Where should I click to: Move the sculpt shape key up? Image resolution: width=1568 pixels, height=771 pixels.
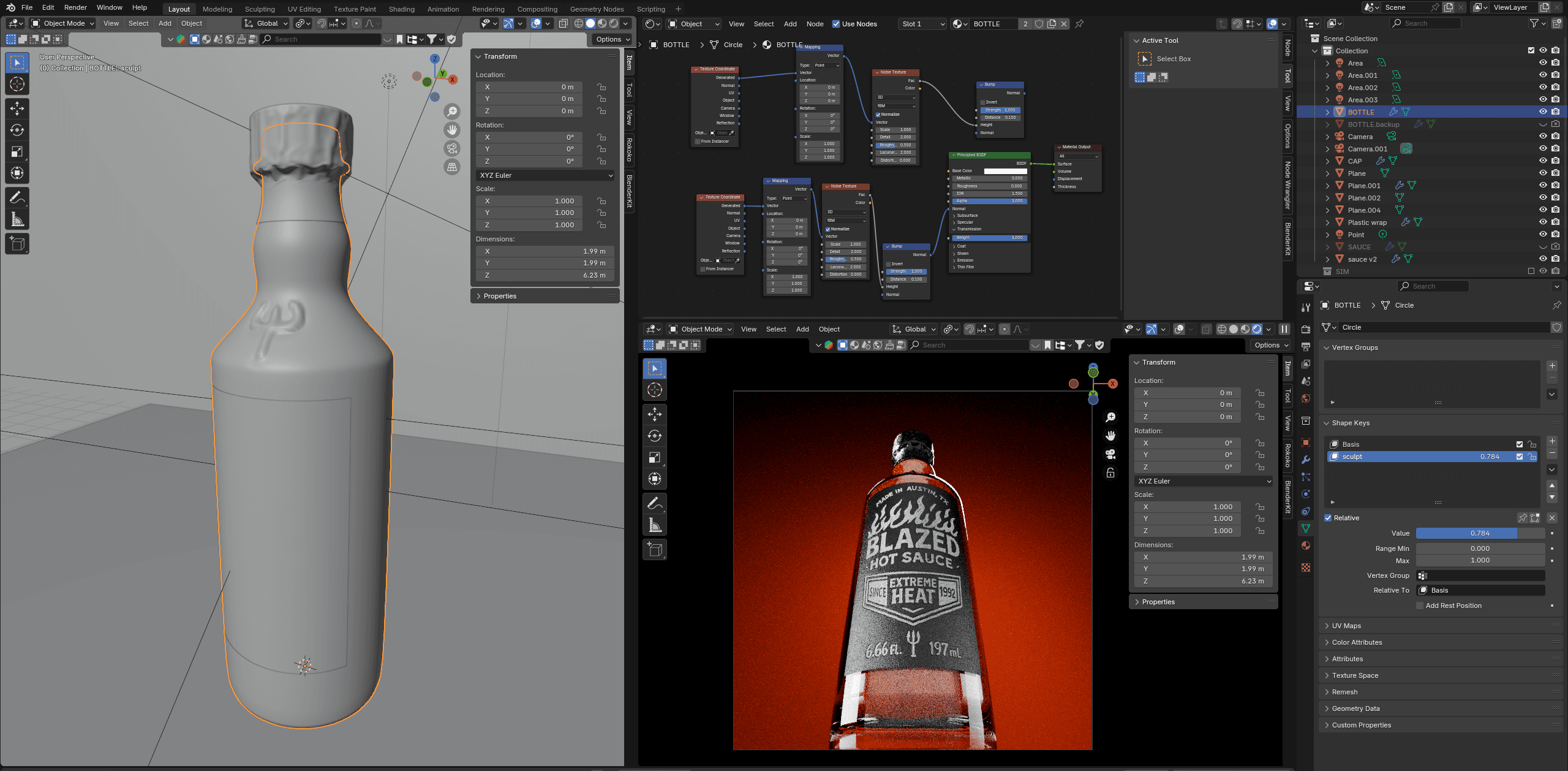(1552, 485)
